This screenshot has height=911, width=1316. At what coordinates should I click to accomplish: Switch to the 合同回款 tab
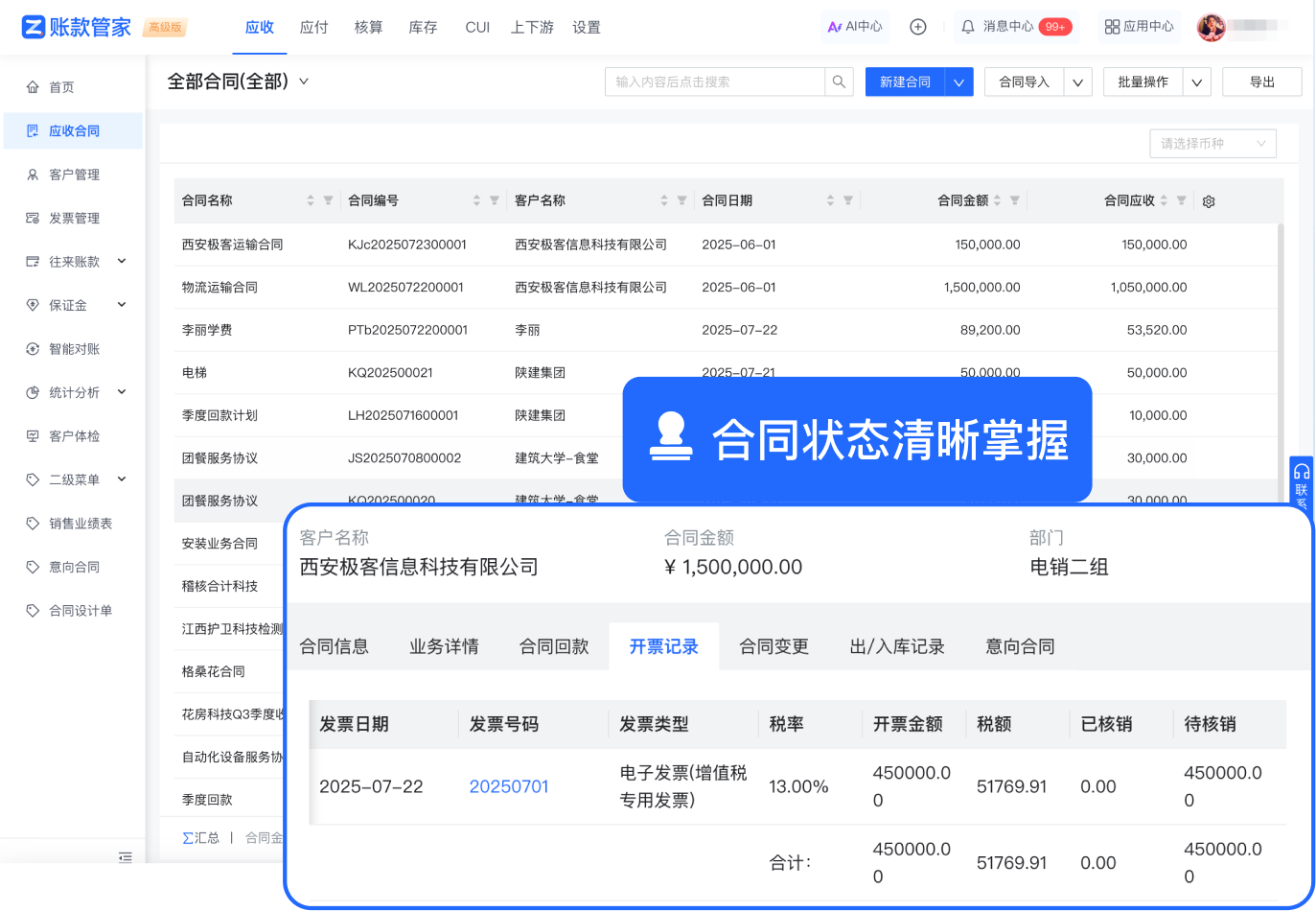[554, 647]
